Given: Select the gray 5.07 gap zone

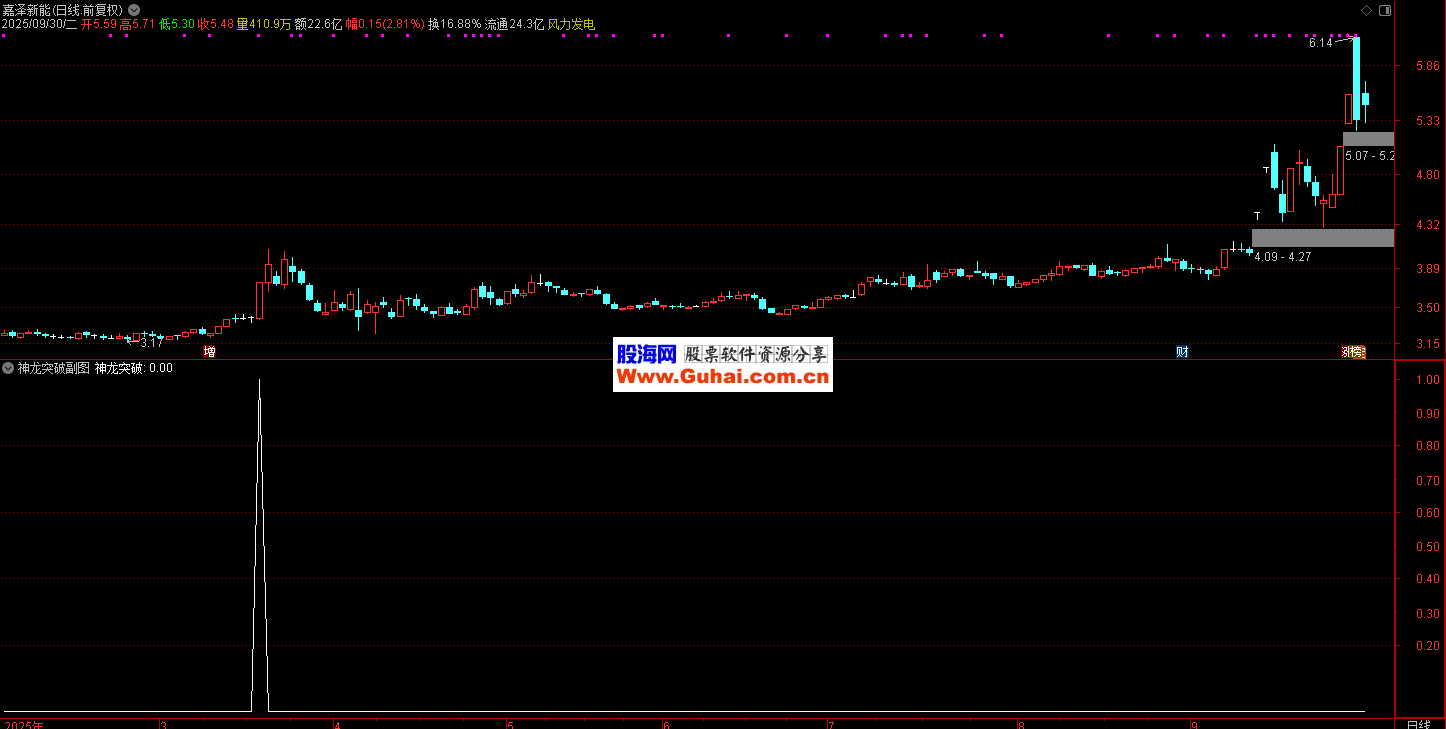Looking at the screenshot, I should pos(1368,139).
